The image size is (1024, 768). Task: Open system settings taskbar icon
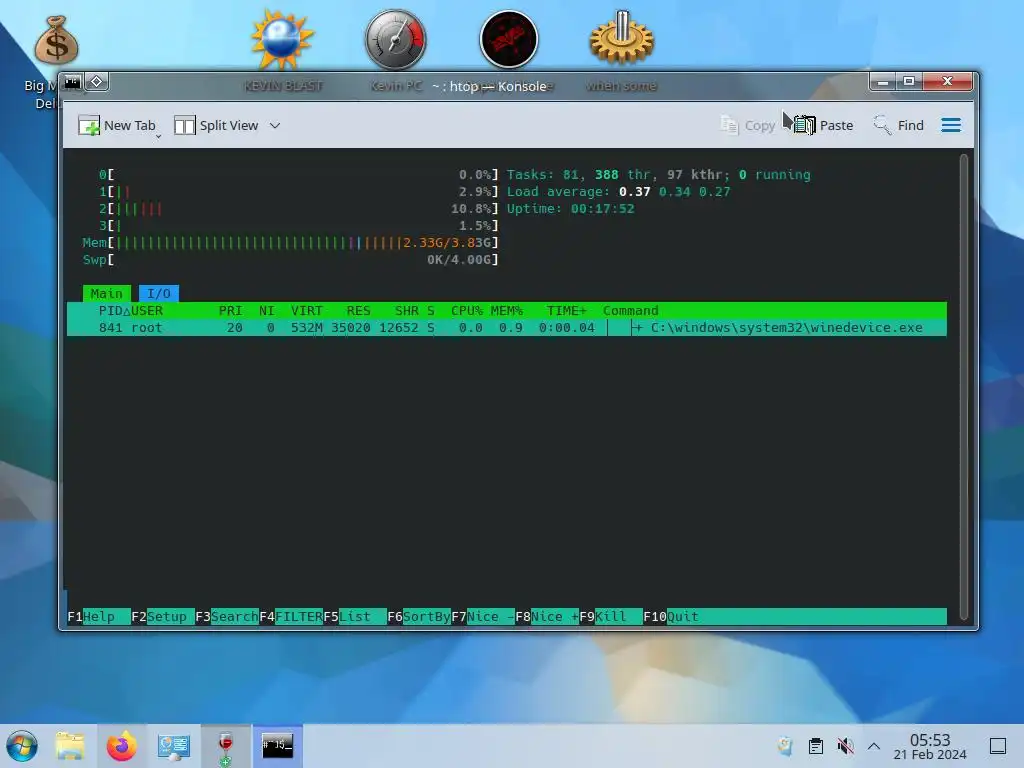click(174, 746)
